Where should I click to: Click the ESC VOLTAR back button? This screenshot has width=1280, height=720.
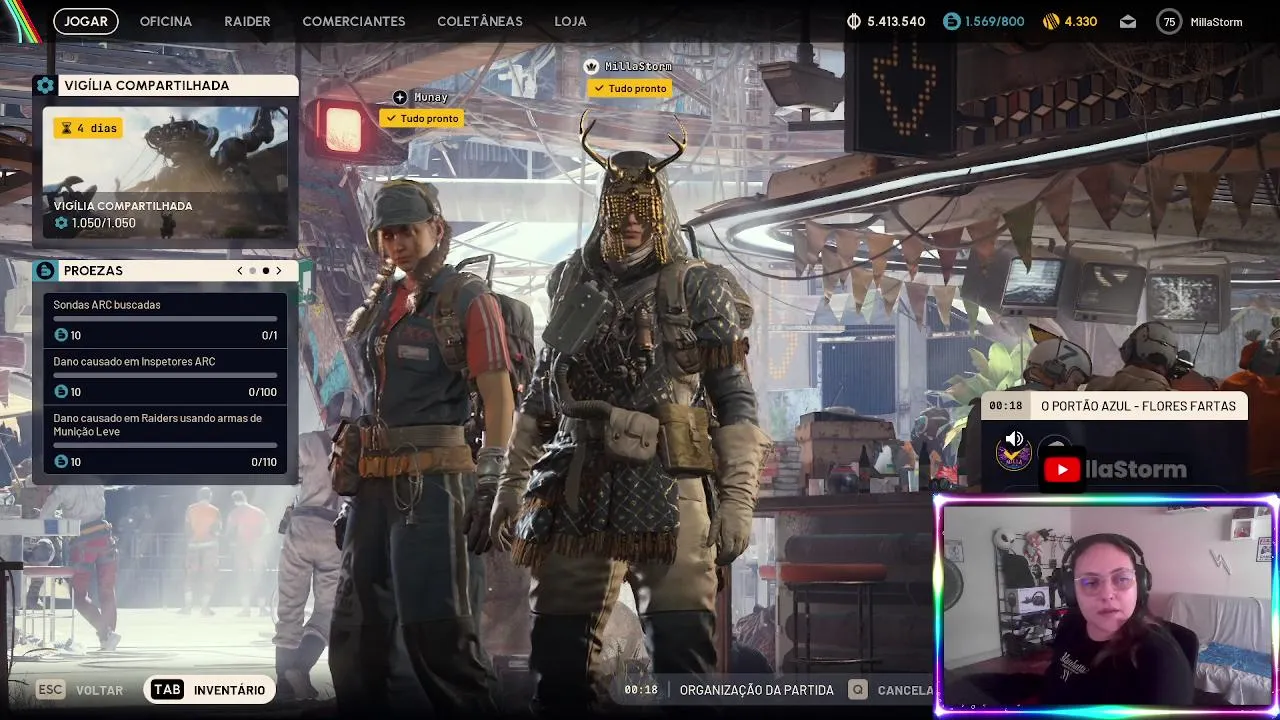[80, 690]
